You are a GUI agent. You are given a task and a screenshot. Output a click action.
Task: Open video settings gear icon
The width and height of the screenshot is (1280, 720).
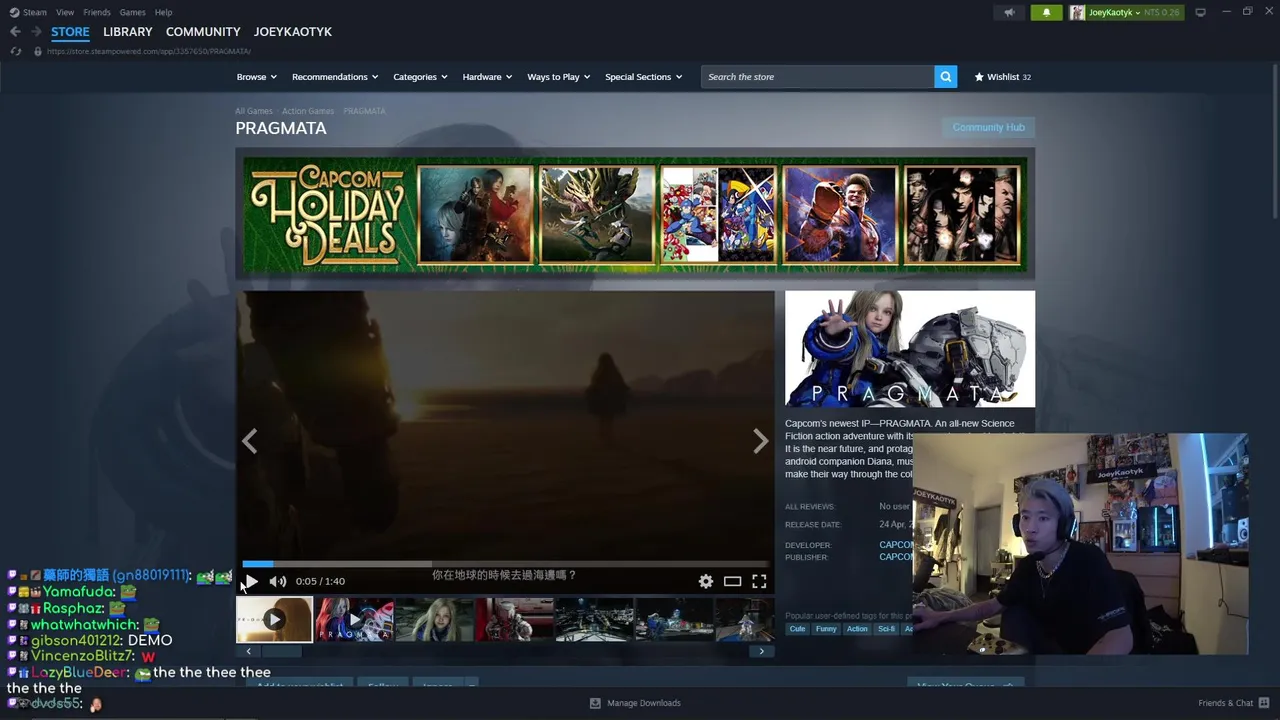[706, 581]
